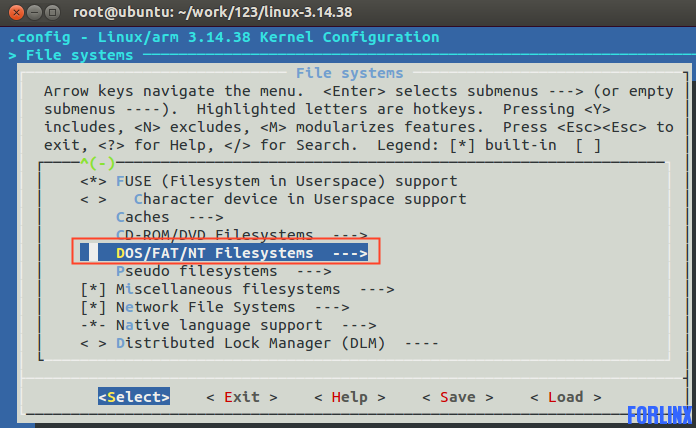Maximize the terminal window

point(53,12)
